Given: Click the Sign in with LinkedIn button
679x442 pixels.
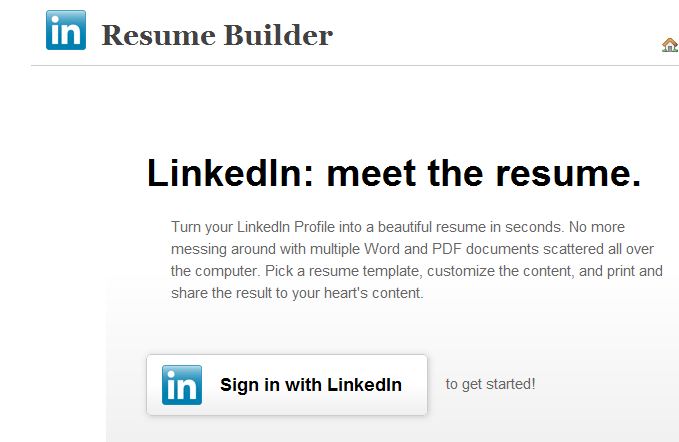Looking at the screenshot, I should click(x=287, y=385).
